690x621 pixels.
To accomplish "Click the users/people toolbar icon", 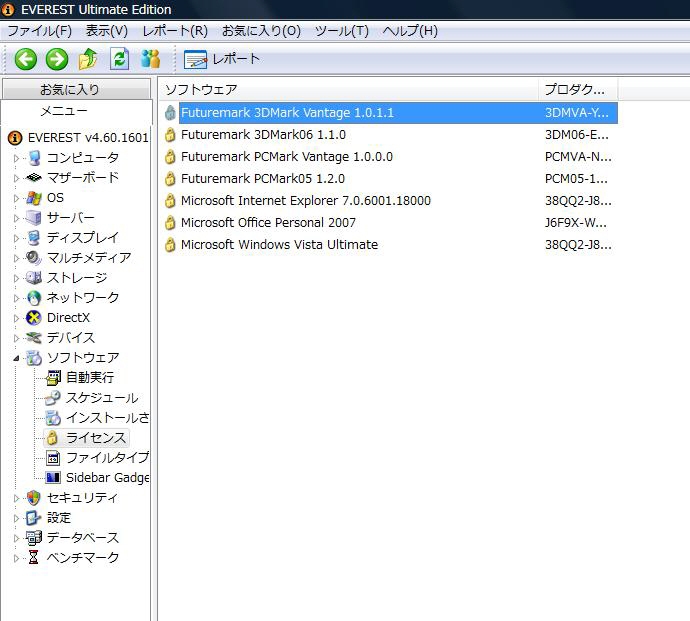I will [150, 59].
